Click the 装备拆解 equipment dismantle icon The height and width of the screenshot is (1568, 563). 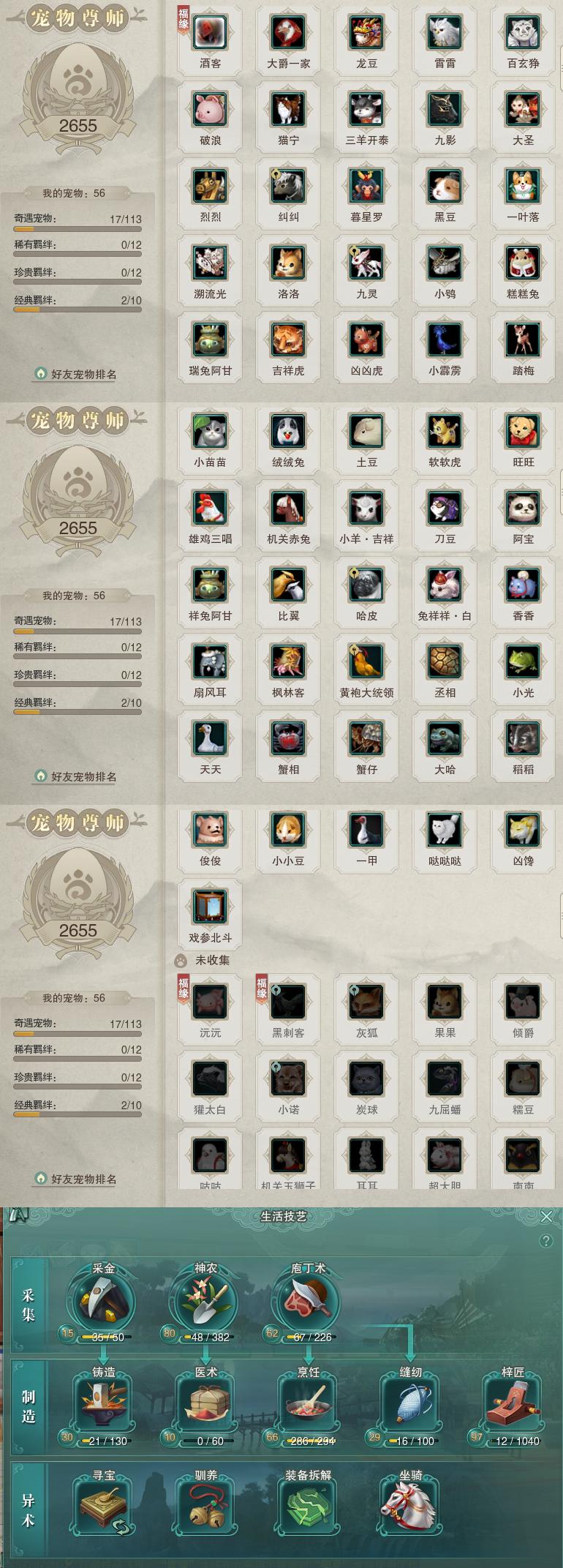(x=308, y=1507)
